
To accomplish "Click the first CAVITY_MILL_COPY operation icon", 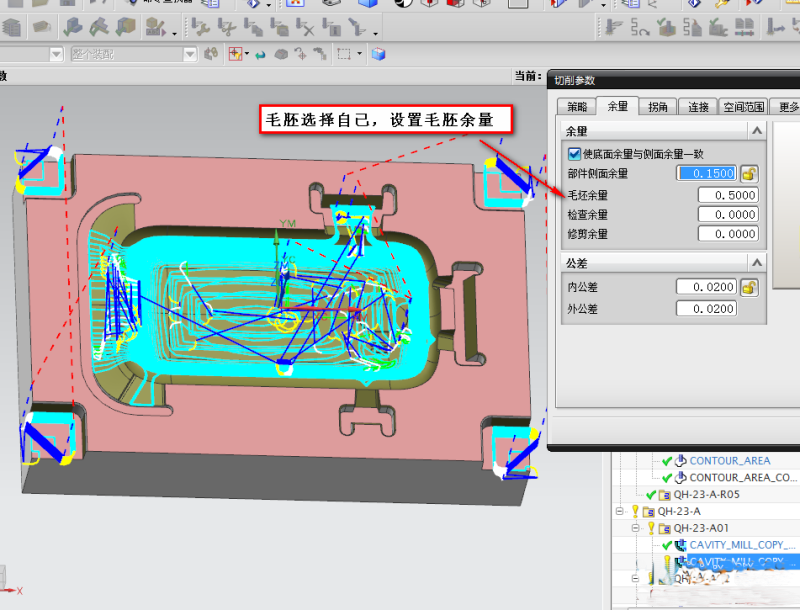I will coord(681,545).
